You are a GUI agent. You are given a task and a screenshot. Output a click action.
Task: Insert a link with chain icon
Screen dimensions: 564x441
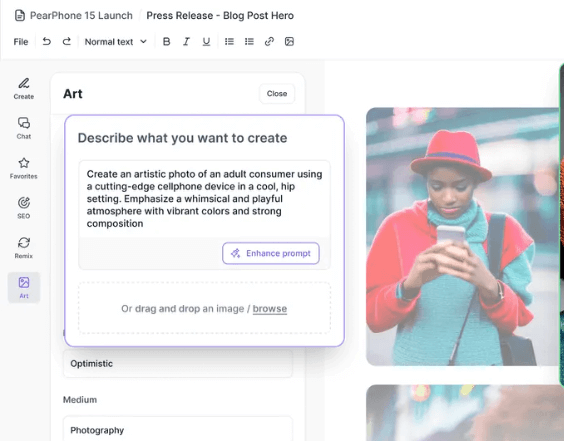coord(269,42)
